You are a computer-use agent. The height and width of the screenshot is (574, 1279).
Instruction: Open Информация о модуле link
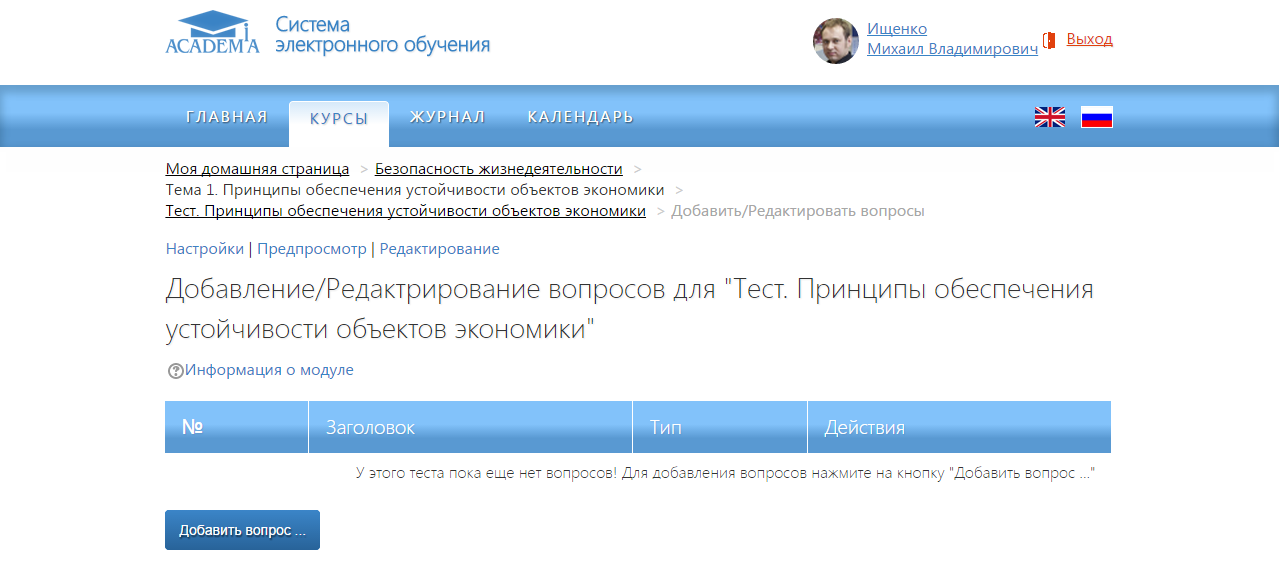pos(269,370)
